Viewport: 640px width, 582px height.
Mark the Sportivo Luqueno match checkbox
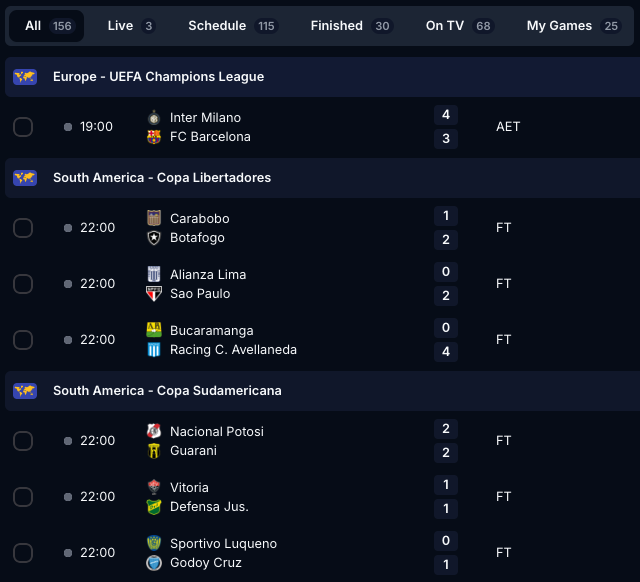click(23, 553)
